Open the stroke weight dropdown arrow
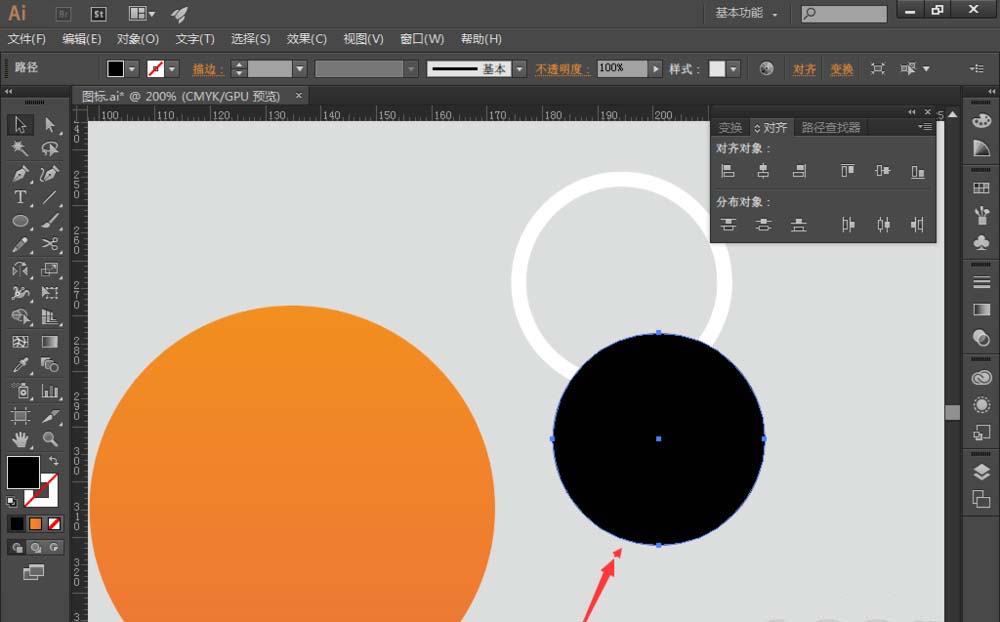1000x622 pixels. coord(300,68)
